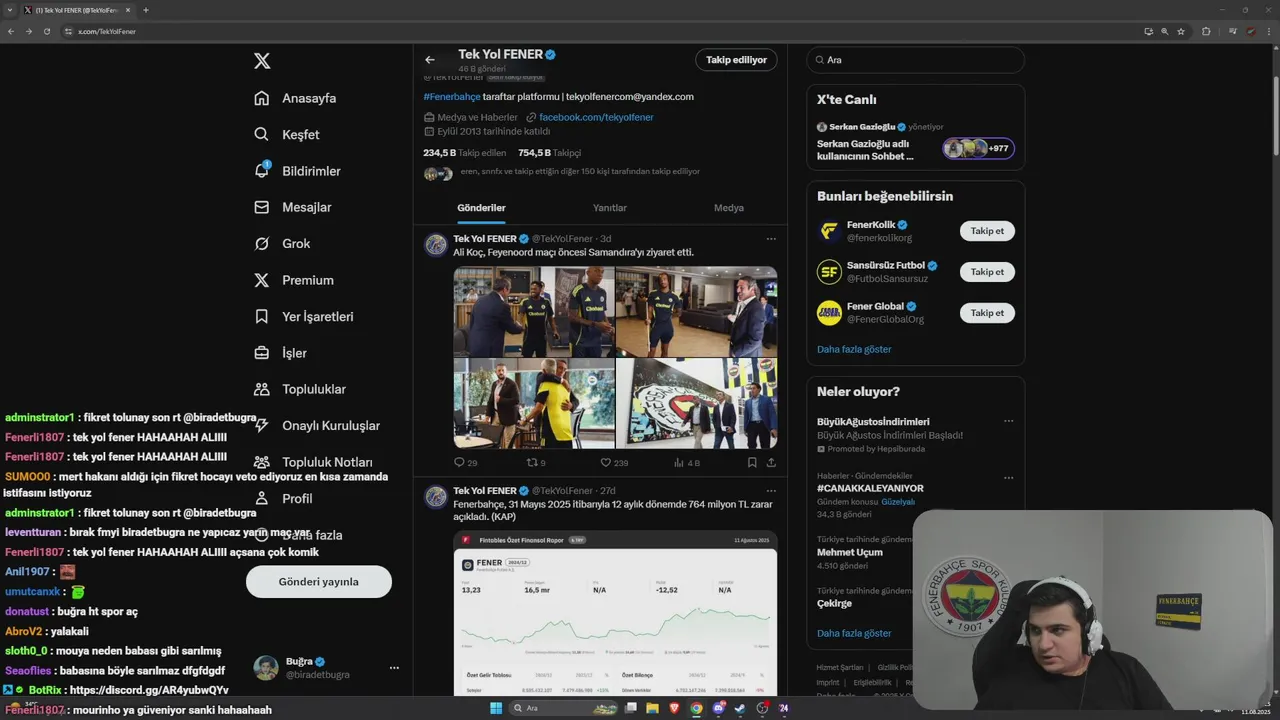Open the Chrome three-dot menu
The image size is (1280, 720).
(x=1268, y=31)
